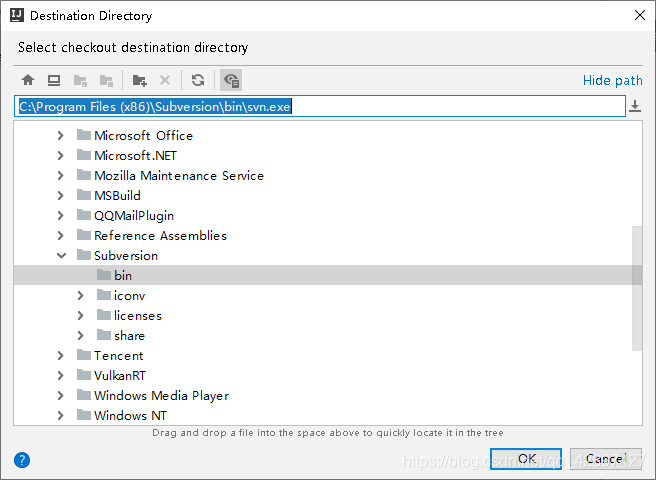Expand the Windows Media Player folder

coord(61,395)
